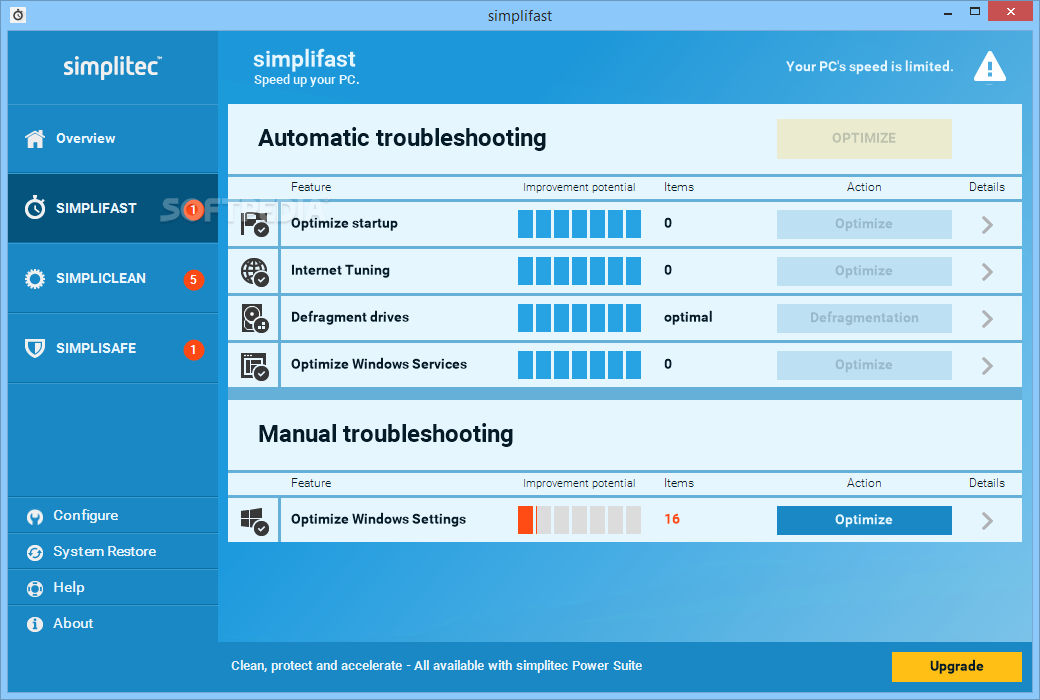1040x700 pixels.
Task: Click the Overview home icon
Action: pos(35,139)
